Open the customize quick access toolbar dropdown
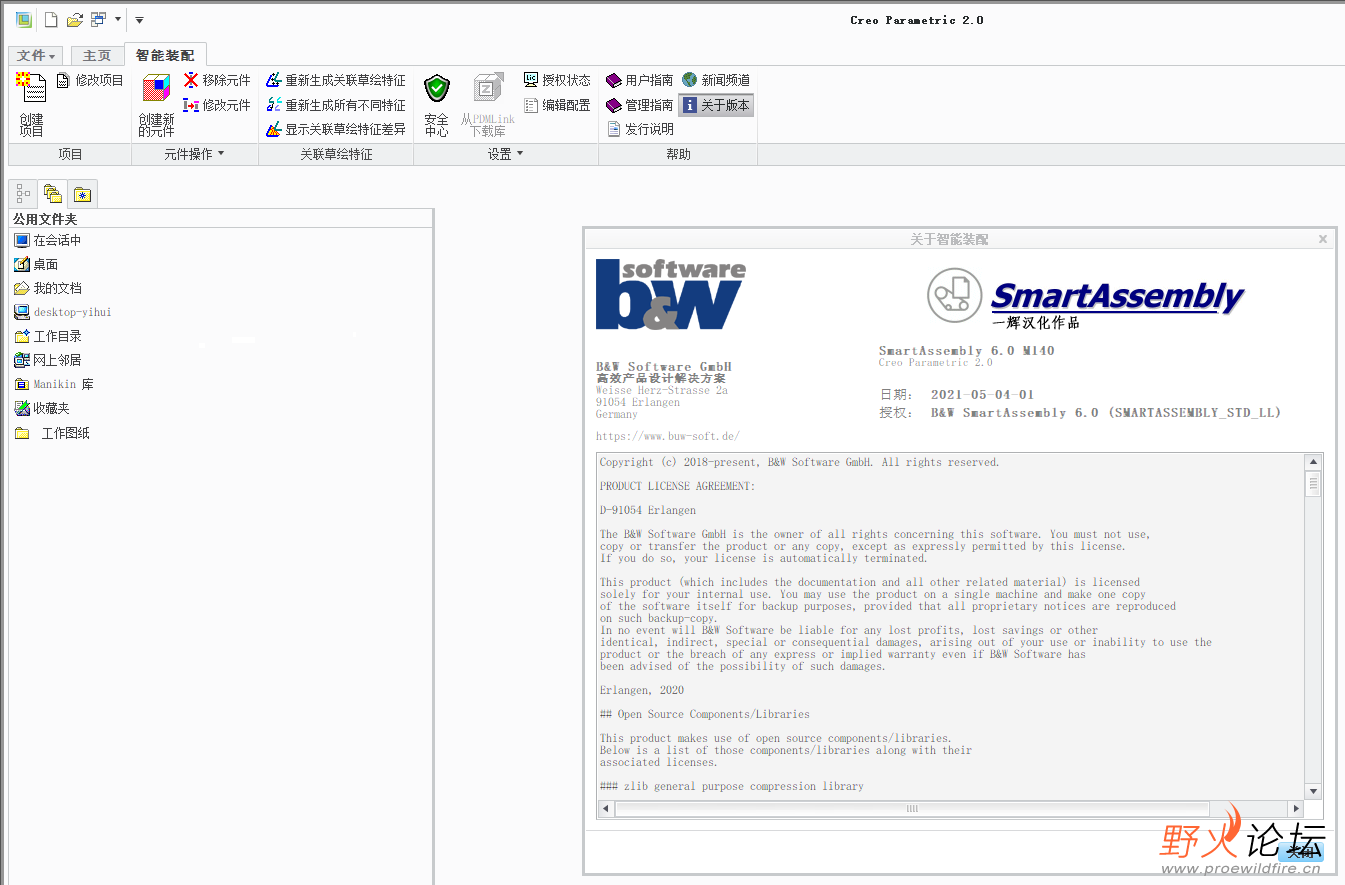Screen dimensions: 1345x885 click(139, 19)
